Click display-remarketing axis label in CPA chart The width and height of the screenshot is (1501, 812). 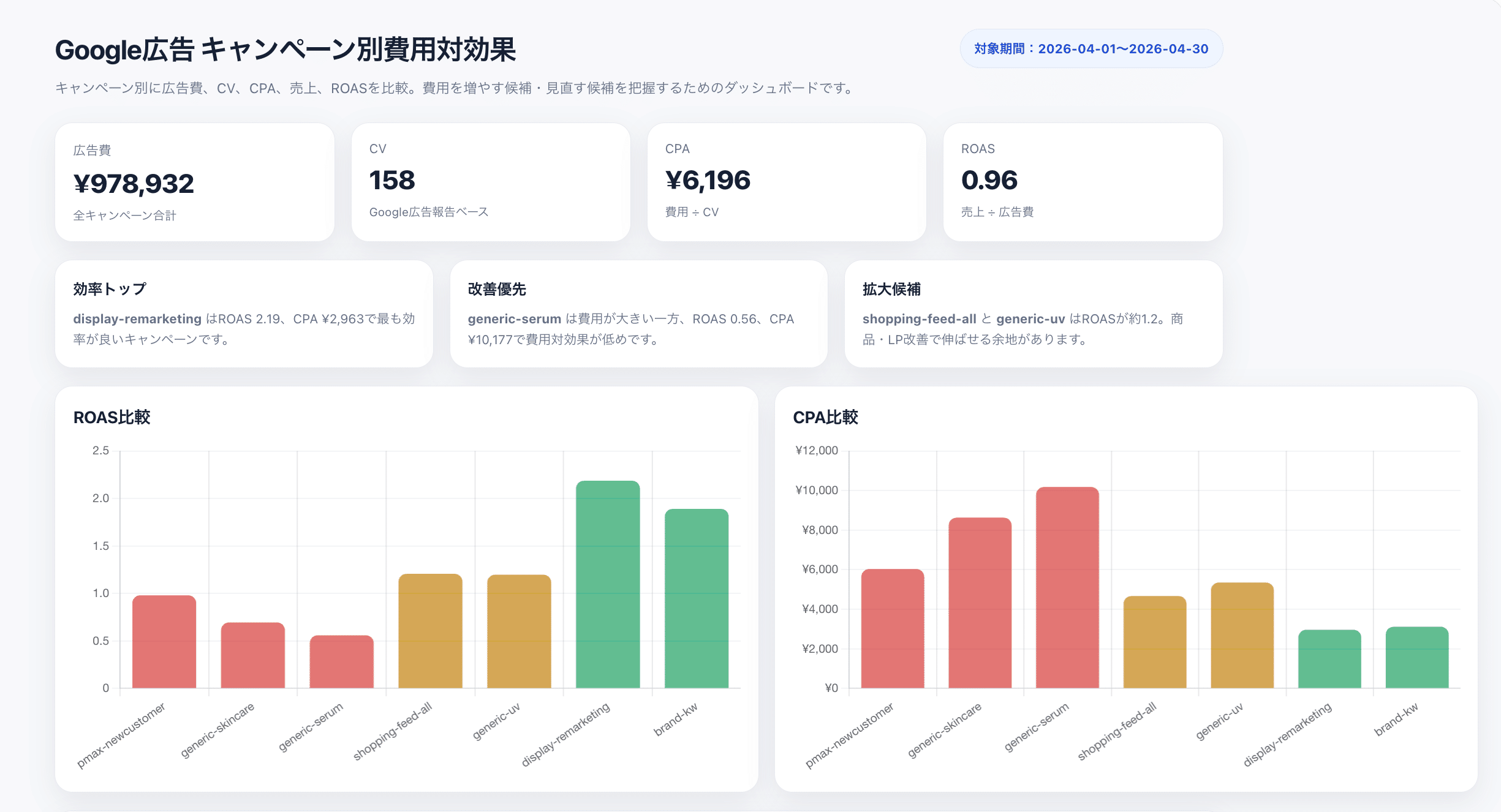(x=1287, y=734)
